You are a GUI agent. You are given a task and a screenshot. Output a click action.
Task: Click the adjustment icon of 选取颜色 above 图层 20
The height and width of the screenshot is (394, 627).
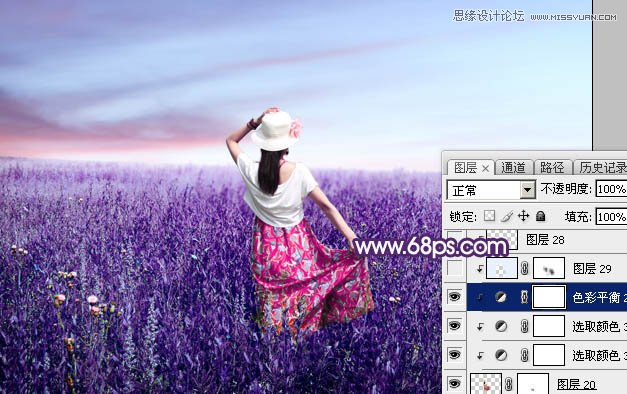click(x=501, y=355)
